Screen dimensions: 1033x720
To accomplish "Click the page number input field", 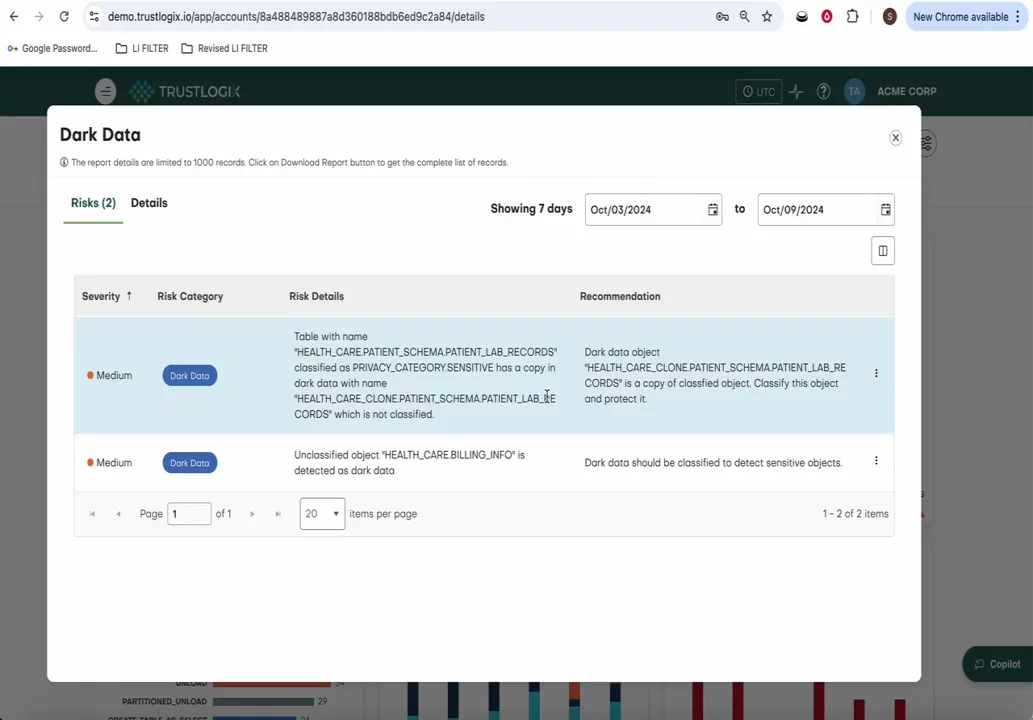I will [189, 514].
